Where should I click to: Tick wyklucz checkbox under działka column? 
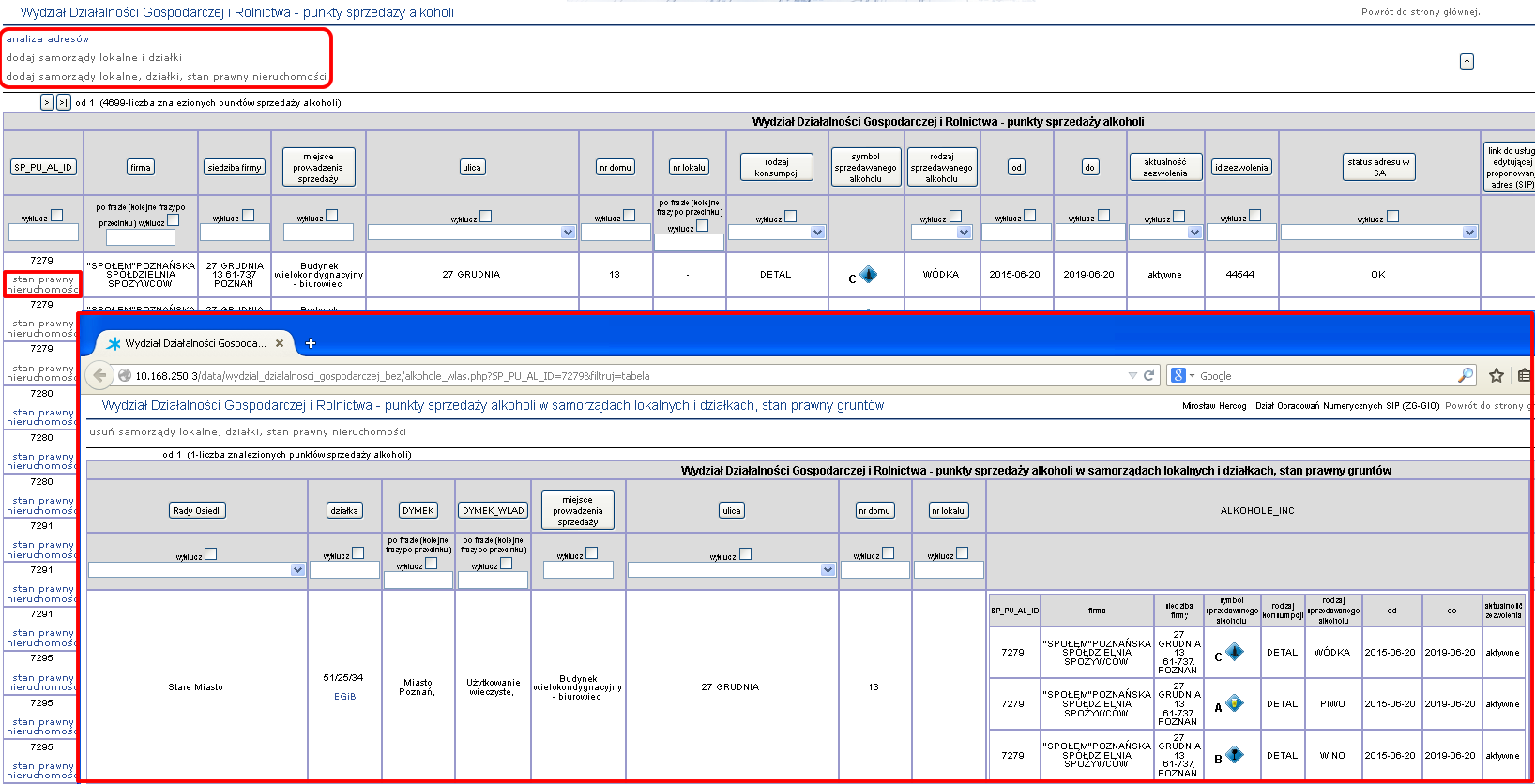tap(357, 553)
